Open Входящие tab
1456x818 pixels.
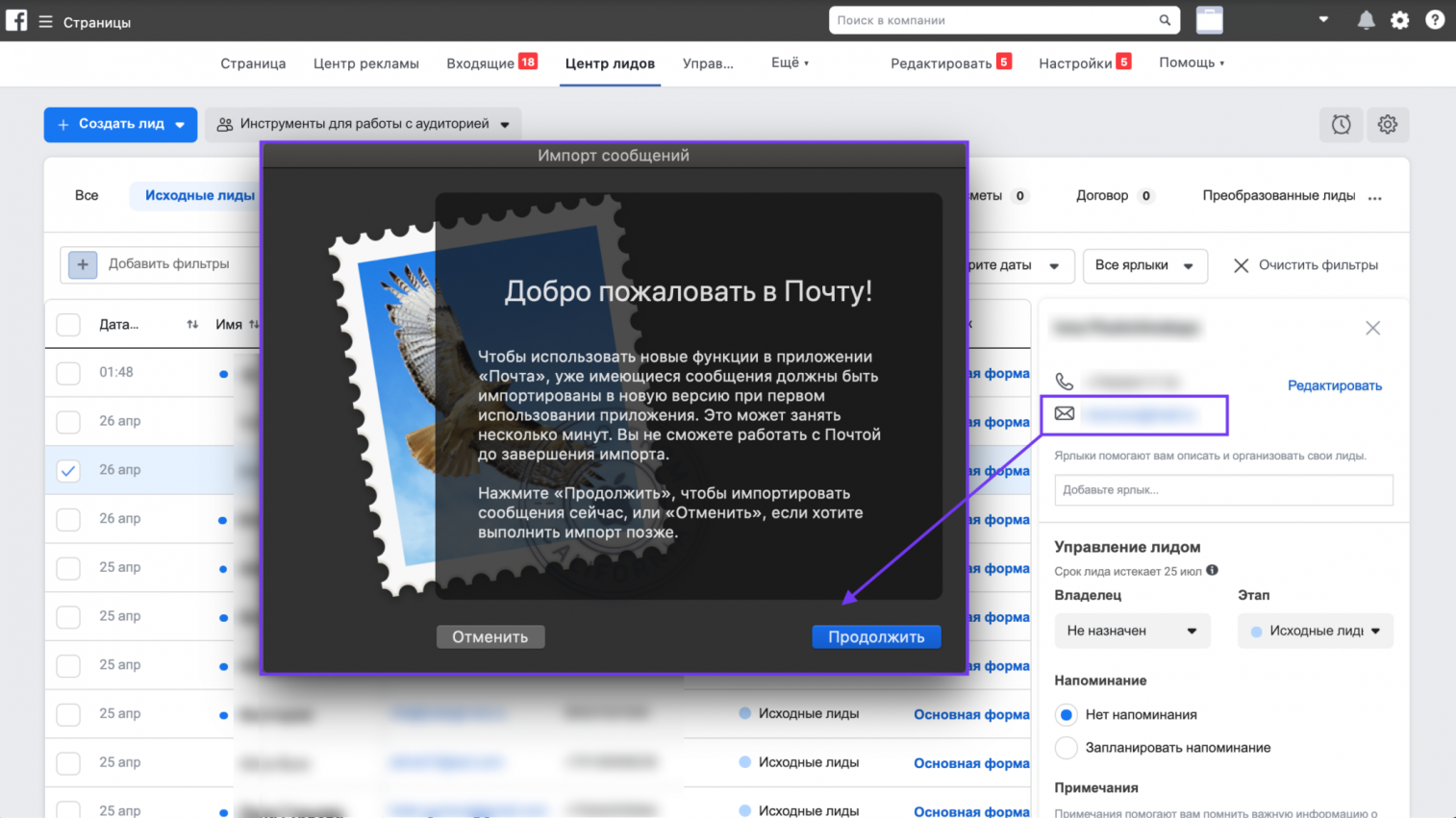480,63
